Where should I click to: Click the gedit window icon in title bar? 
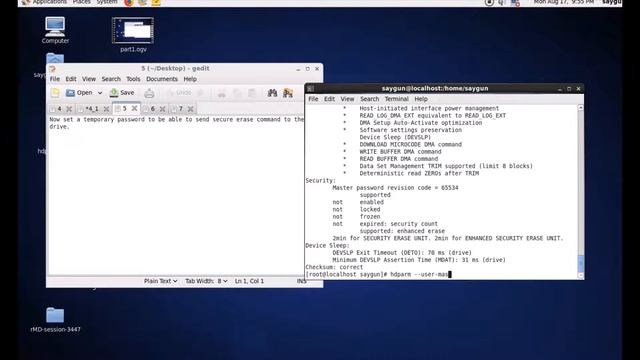coord(52,69)
